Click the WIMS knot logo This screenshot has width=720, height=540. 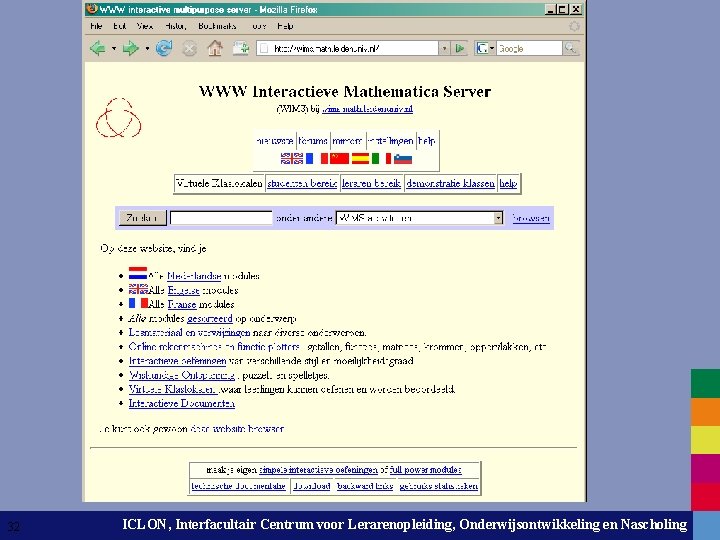(x=118, y=118)
